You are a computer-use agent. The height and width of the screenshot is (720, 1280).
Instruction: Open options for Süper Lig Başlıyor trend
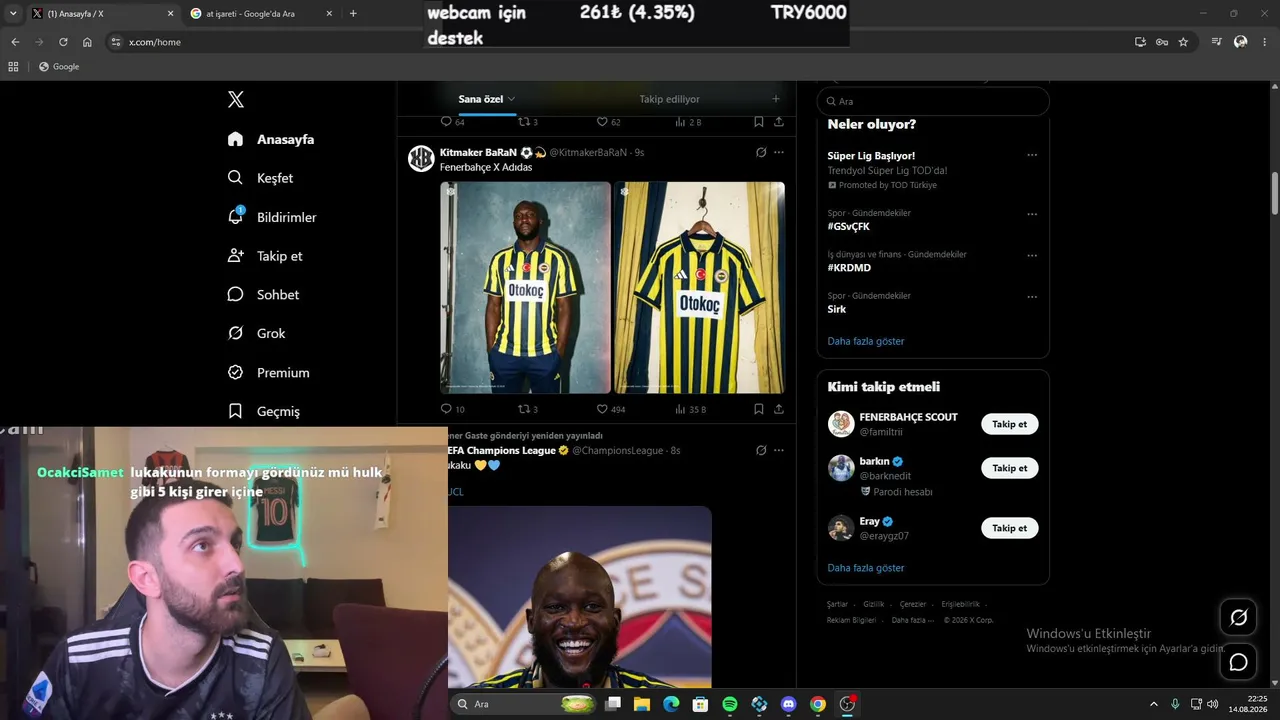(x=1032, y=155)
